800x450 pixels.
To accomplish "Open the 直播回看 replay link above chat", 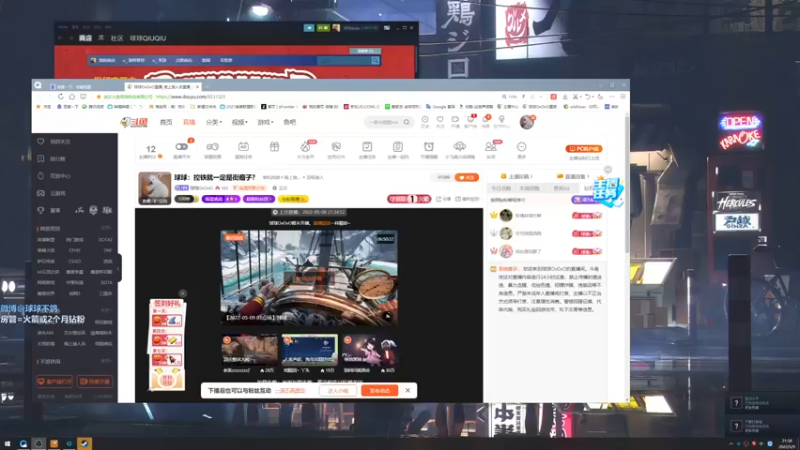I will (574, 177).
